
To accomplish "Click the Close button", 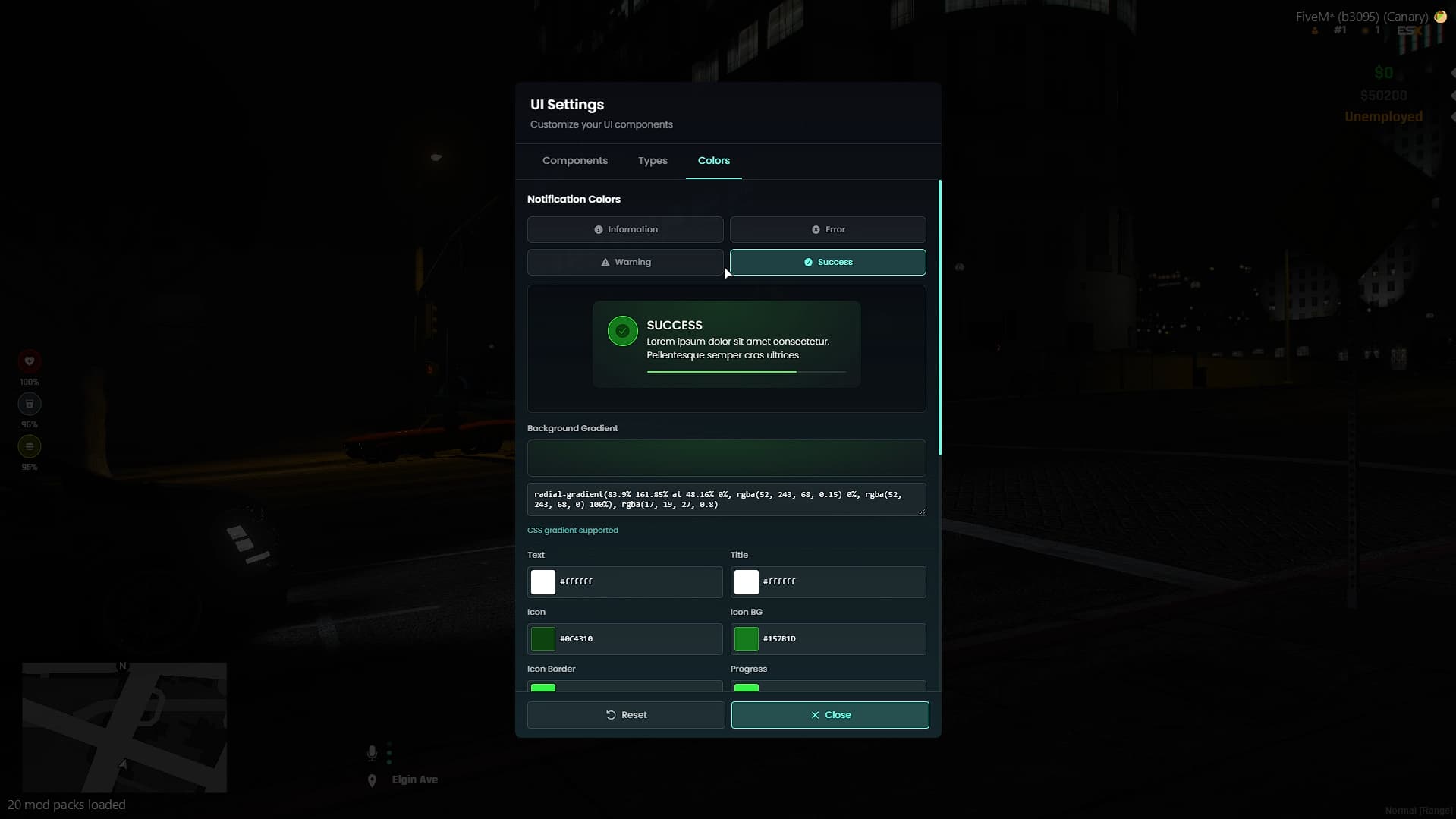I will 829,714.
